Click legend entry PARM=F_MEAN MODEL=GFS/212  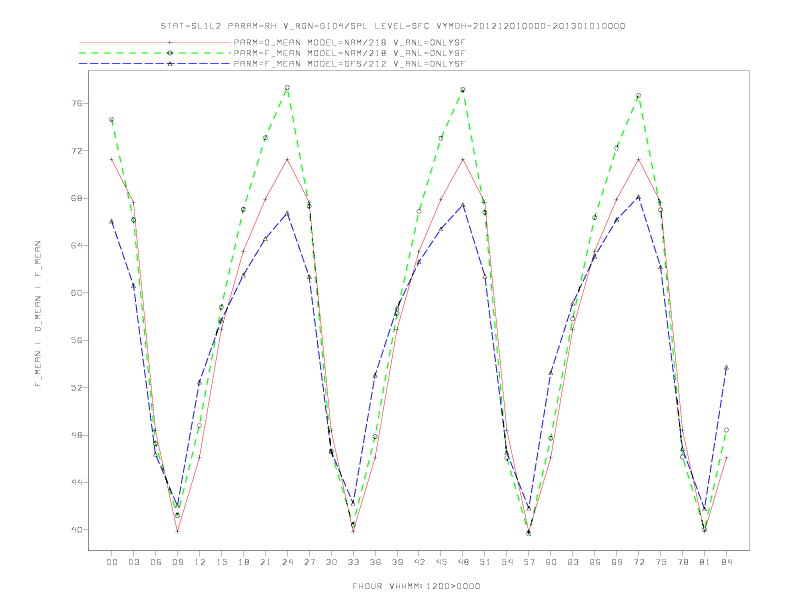click(349, 64)
